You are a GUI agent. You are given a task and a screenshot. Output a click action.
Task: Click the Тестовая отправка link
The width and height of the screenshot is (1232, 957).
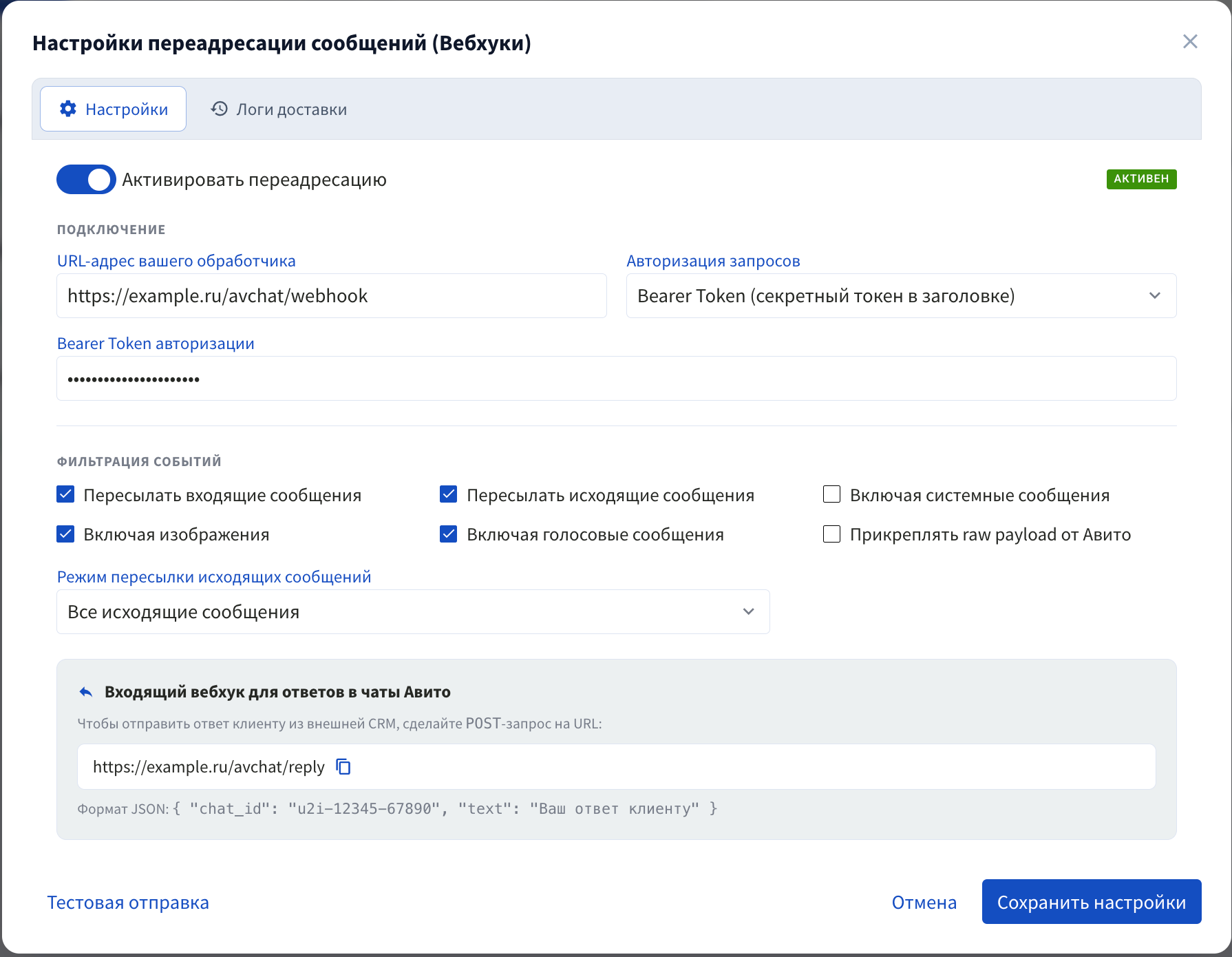pos(128,902)
